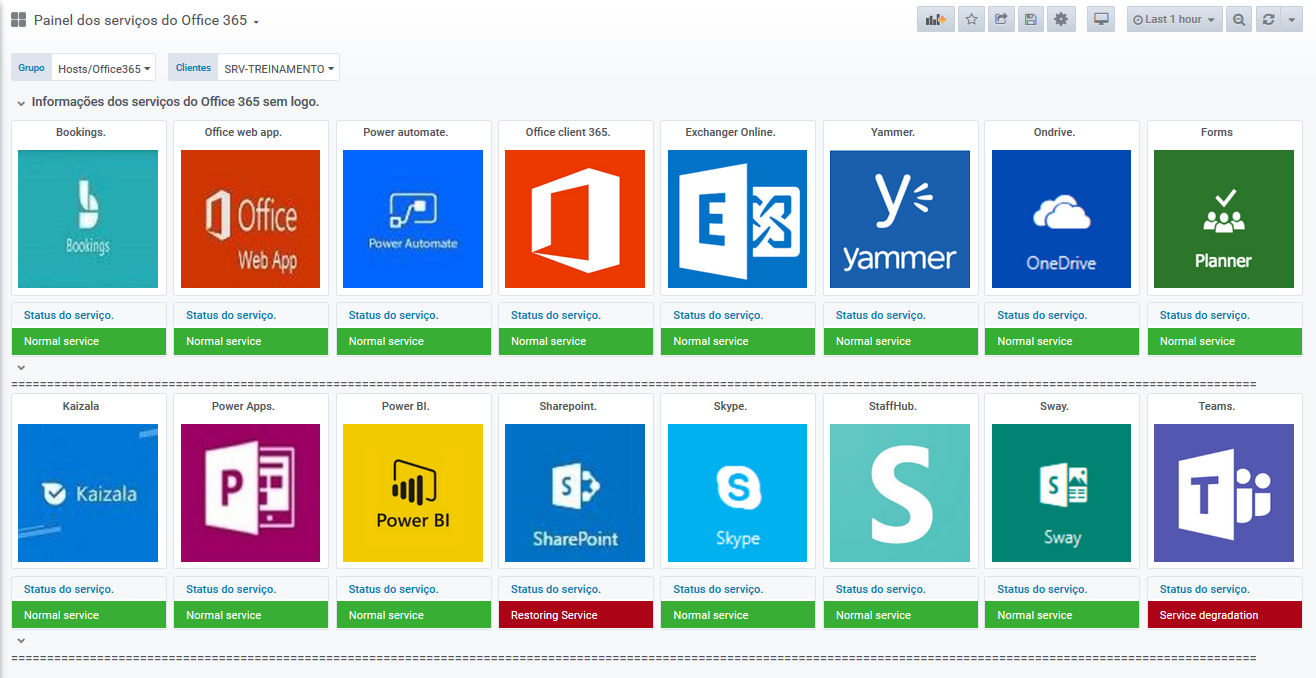Image resolution: width=1316 pixels, height=678 pixels.
Task: Click Yammer Normal service status bar
Action: tap(900, 341)
